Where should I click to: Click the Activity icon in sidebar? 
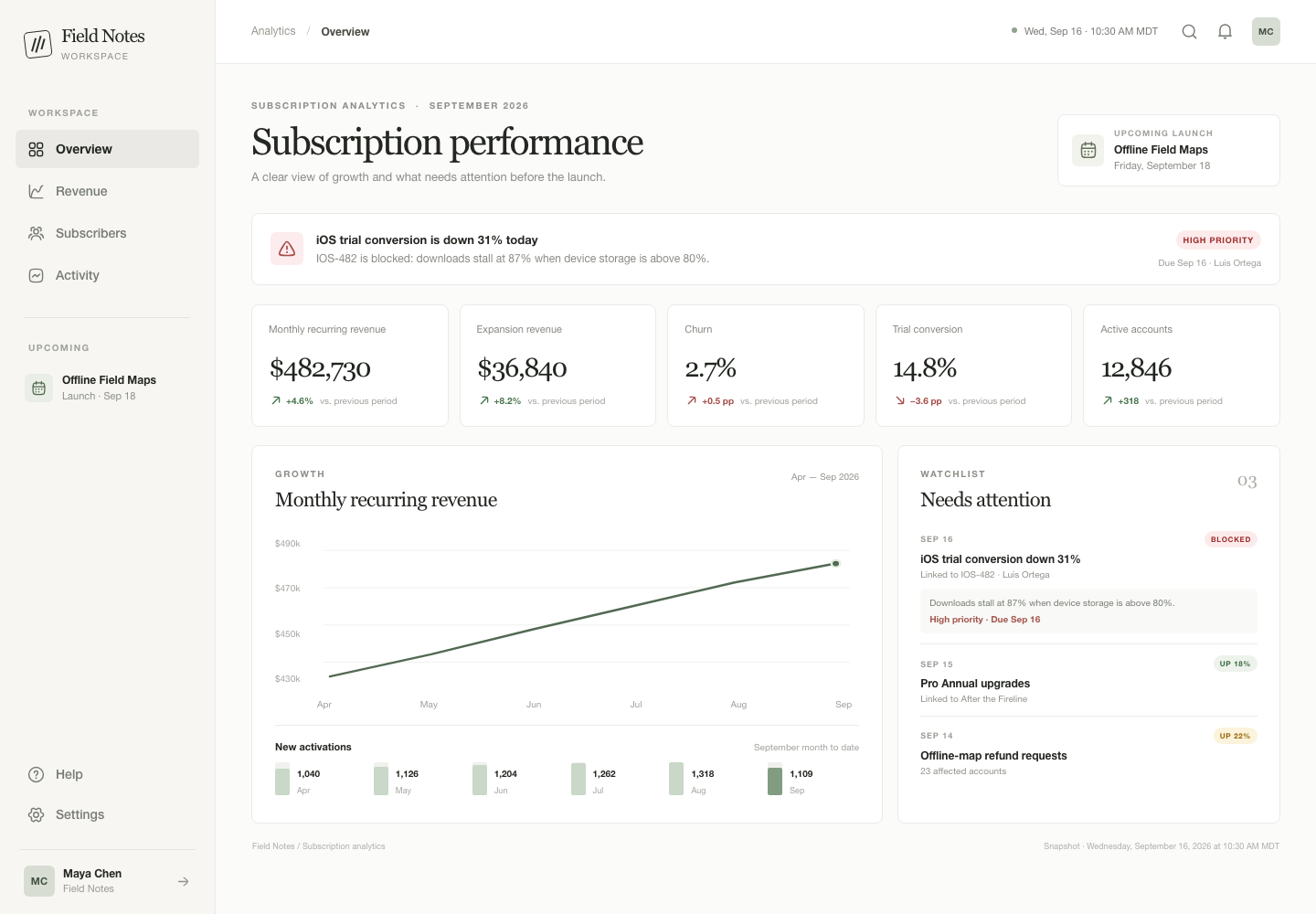click(x=37, y=275)
